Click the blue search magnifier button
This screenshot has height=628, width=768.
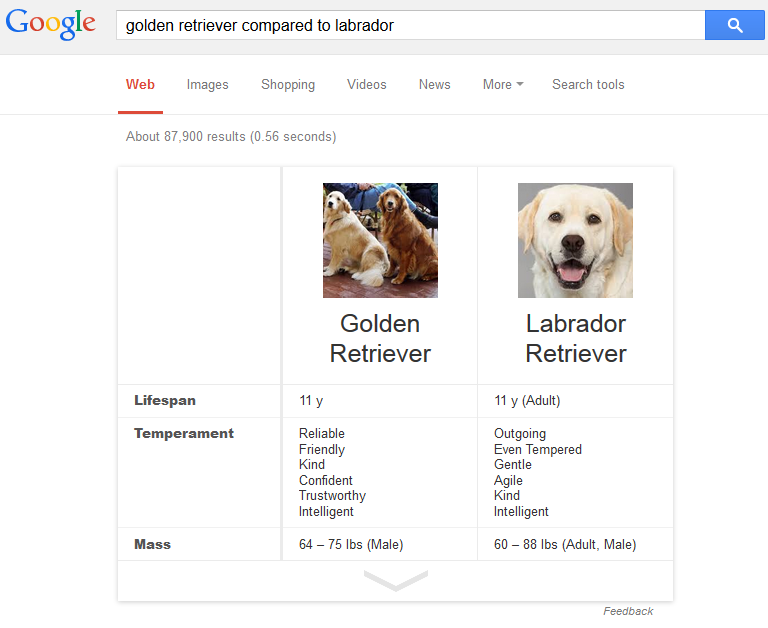point(735,25)
